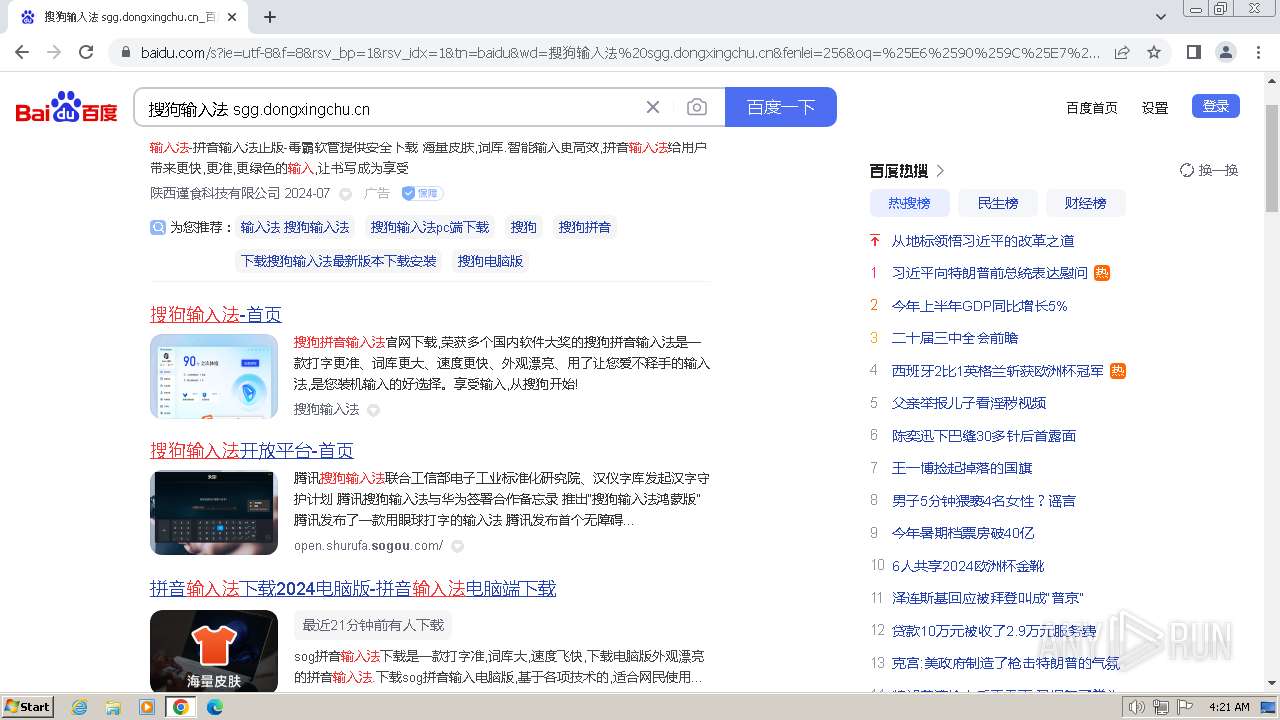Open dropdown next to 广告 label
The image size is (1280, 720).
pos(345,194)
